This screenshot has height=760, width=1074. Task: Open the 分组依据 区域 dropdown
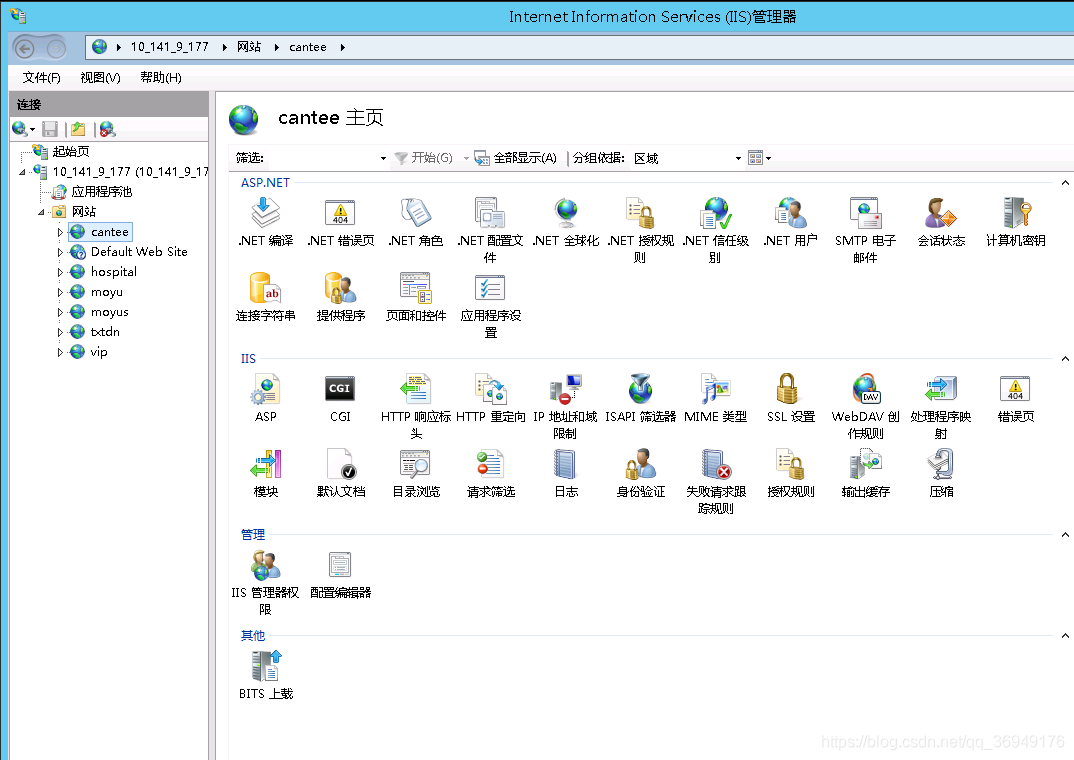click(738, 158)
